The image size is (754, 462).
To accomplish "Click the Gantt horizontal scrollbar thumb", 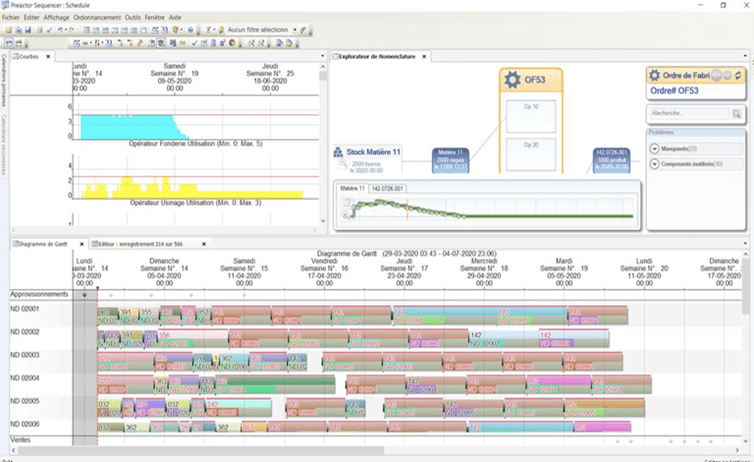I will tap(201, 450).
